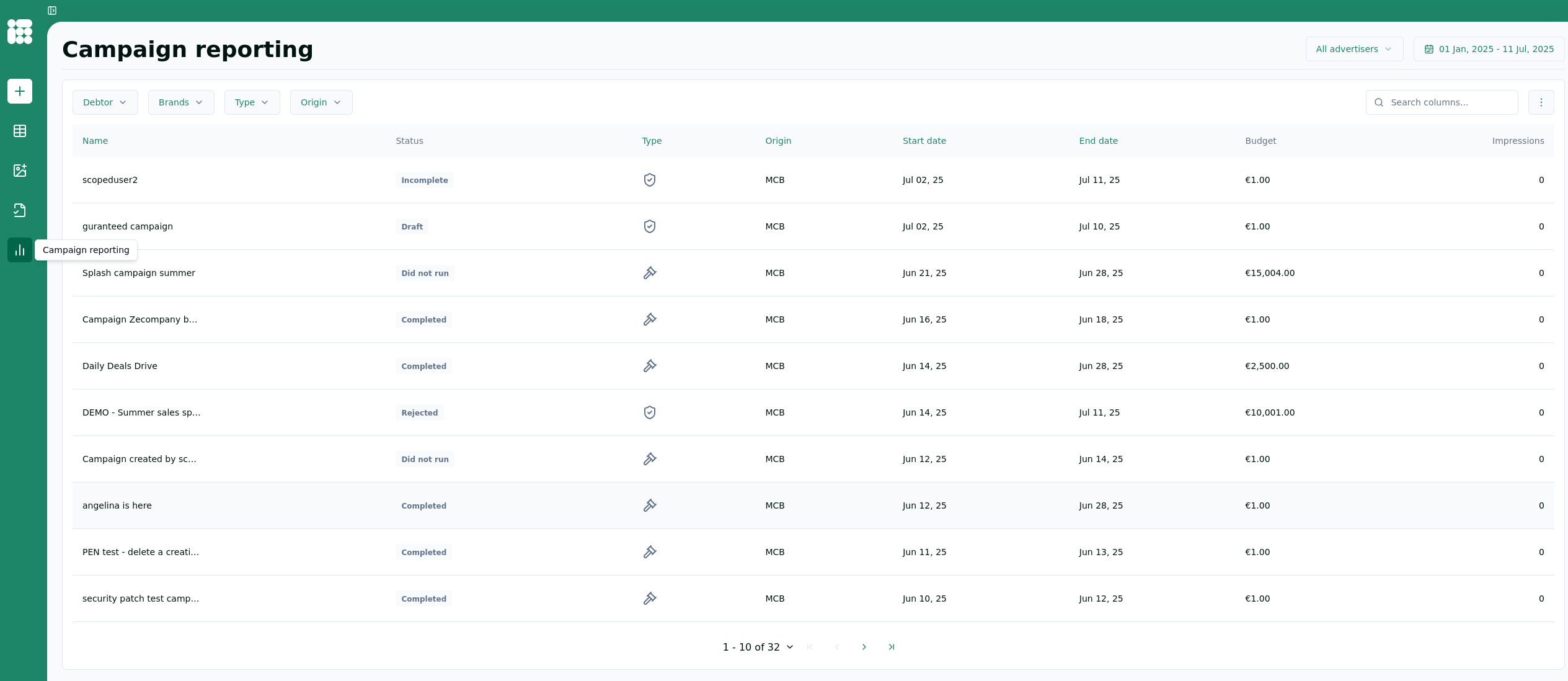
Task: Open the date range picker
Action: pos(1489,49)
